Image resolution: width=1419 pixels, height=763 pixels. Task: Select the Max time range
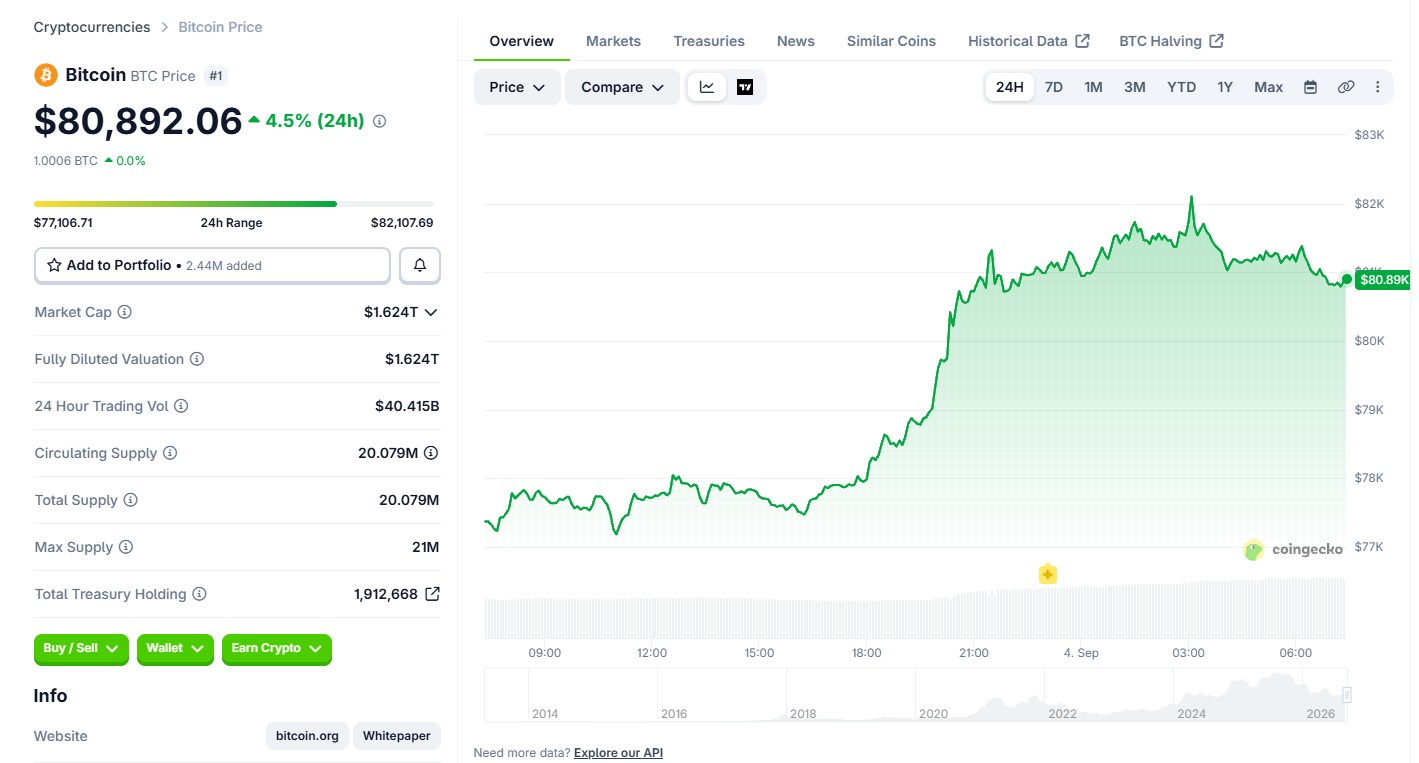(x=1269, y=87)
